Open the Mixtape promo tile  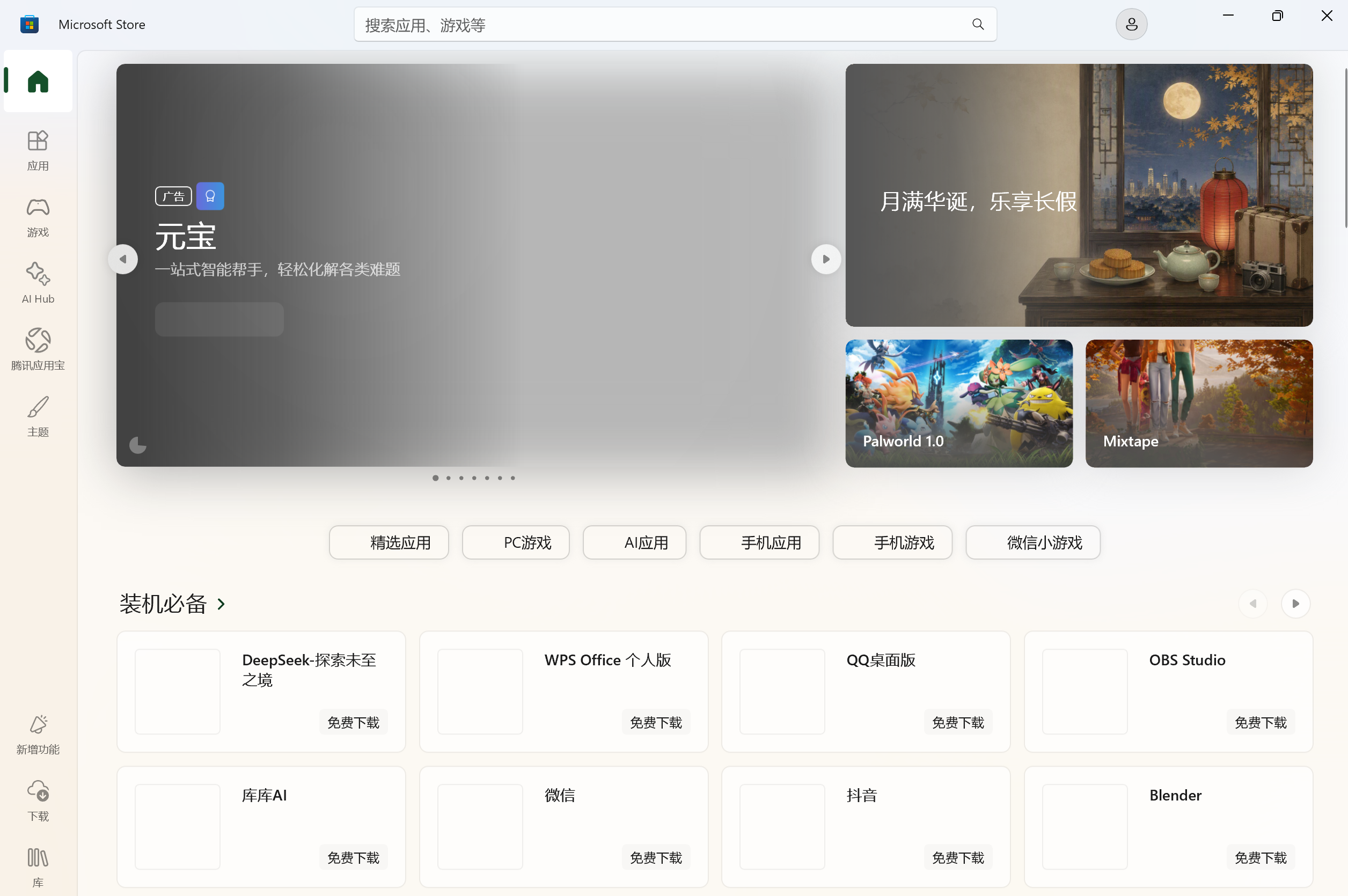(x=1199, y=403)
